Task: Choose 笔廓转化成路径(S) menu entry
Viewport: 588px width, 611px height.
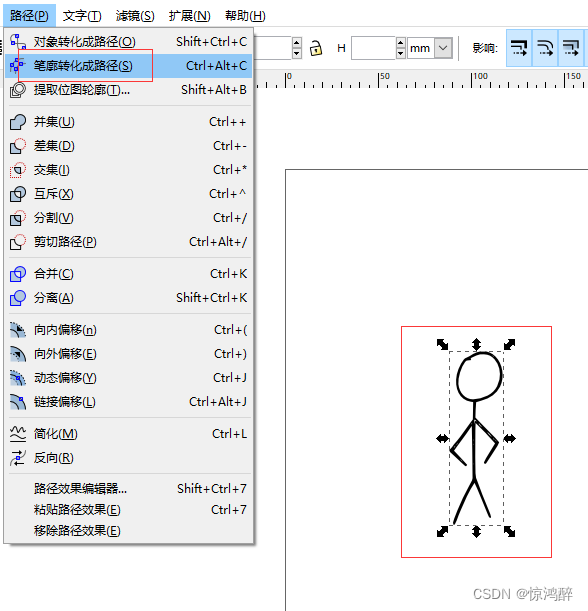Action: pyautogui.click(x=129, y=65)
